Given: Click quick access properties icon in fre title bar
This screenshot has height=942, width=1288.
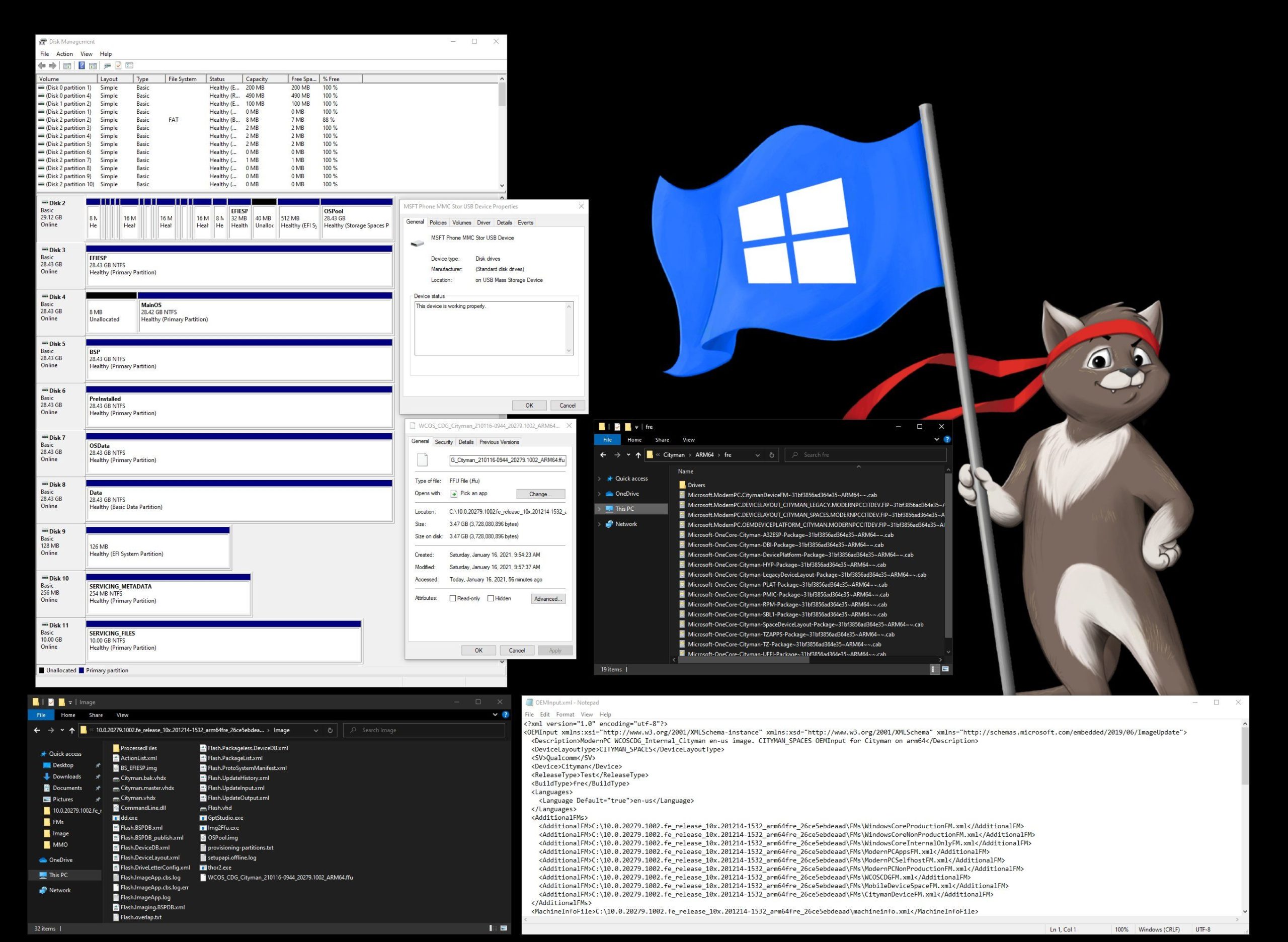Looking at the screenshot, I should pos(617,427).
